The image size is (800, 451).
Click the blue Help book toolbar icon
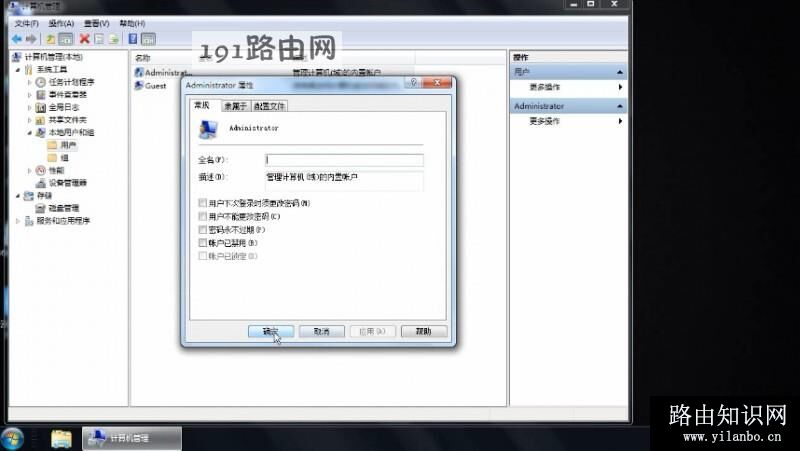click(133, 39)
